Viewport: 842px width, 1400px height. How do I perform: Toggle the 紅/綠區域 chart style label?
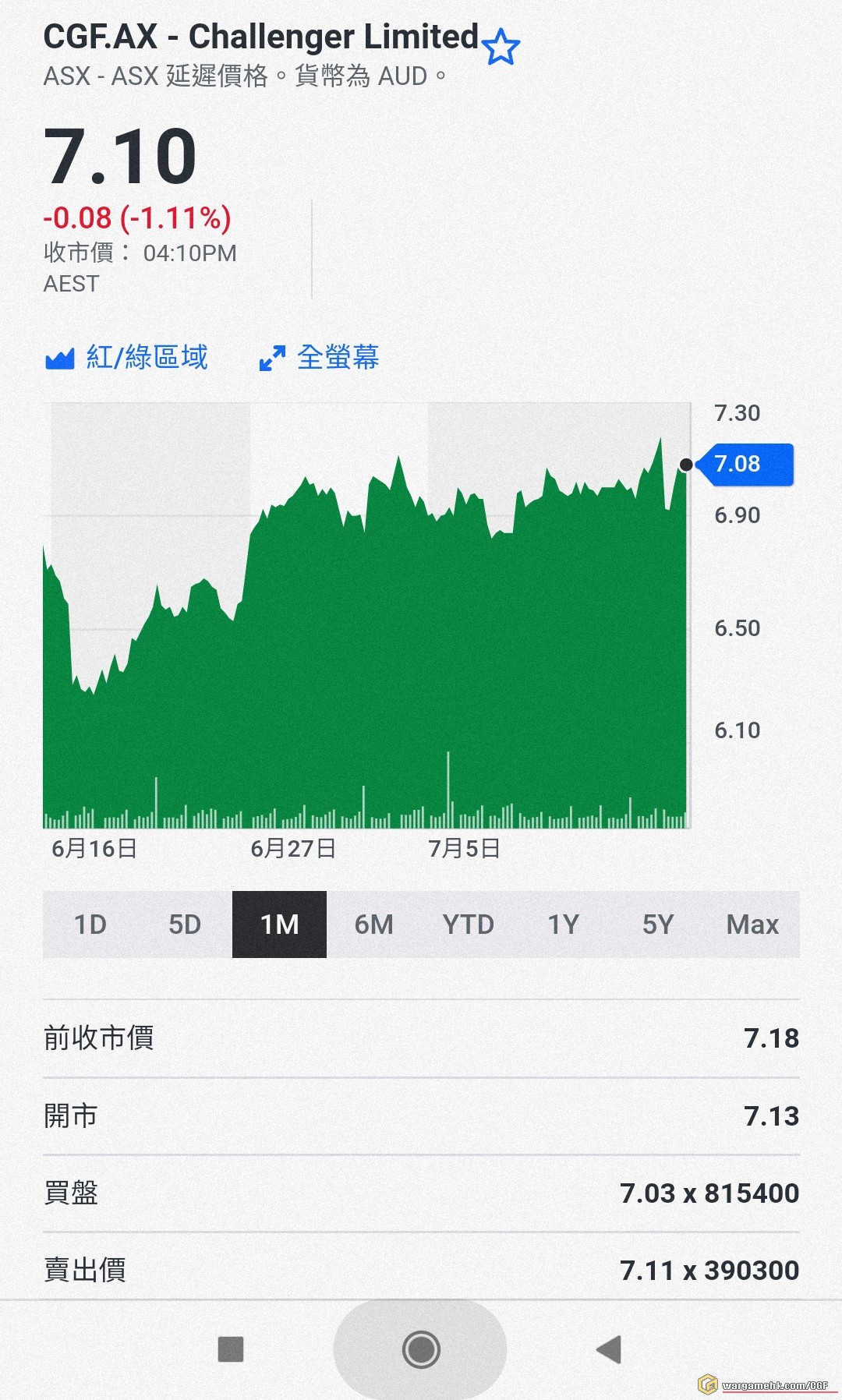(147, 358)
